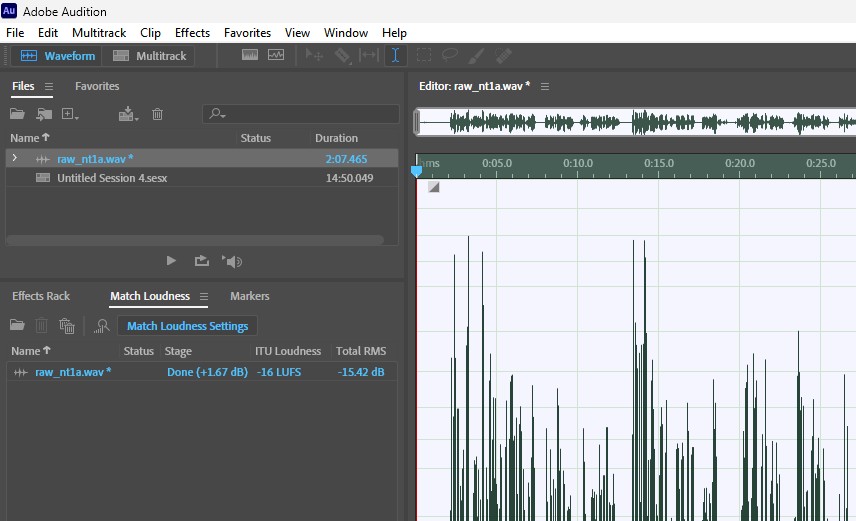Show the Spectral Pitch Display
The image size is (856, 521).
pos(275,56)
